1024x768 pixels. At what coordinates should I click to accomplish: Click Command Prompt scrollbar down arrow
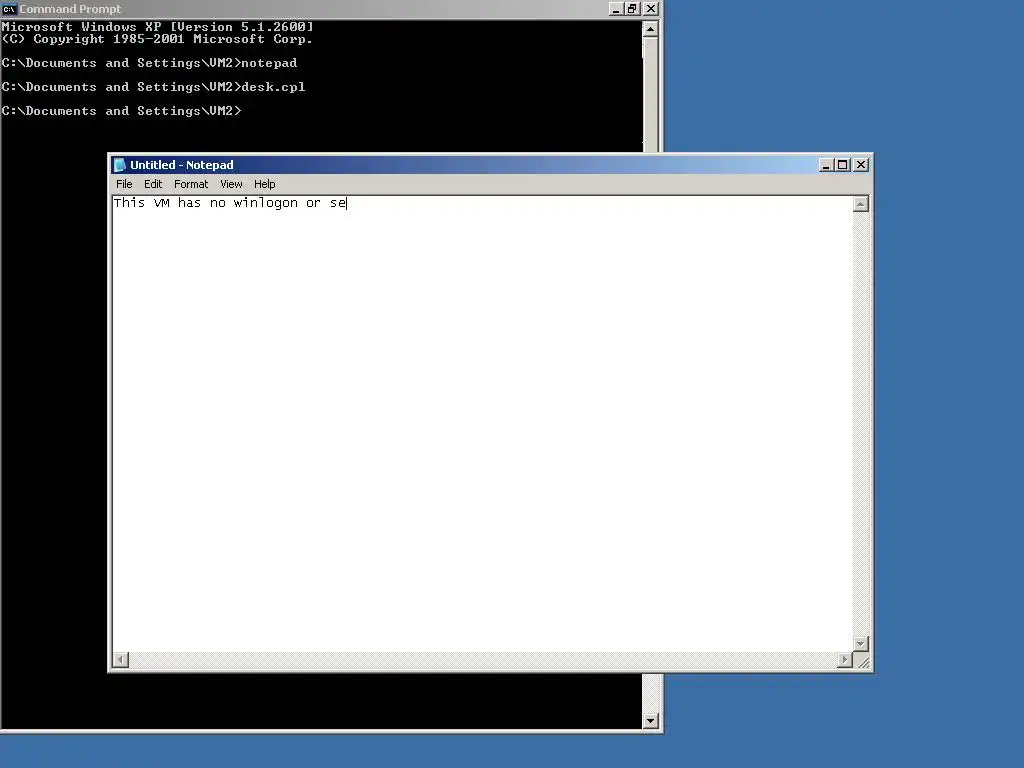point(650,721)
